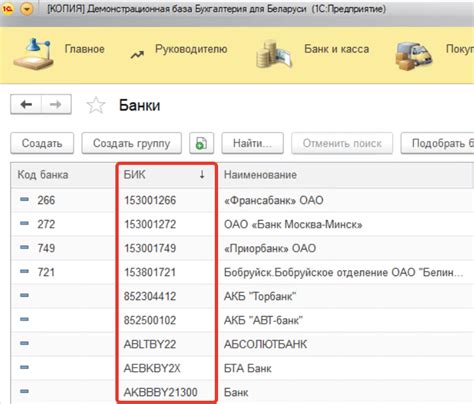
Task: Click the Отменить поиск button
Action: (x=342, y=143)
